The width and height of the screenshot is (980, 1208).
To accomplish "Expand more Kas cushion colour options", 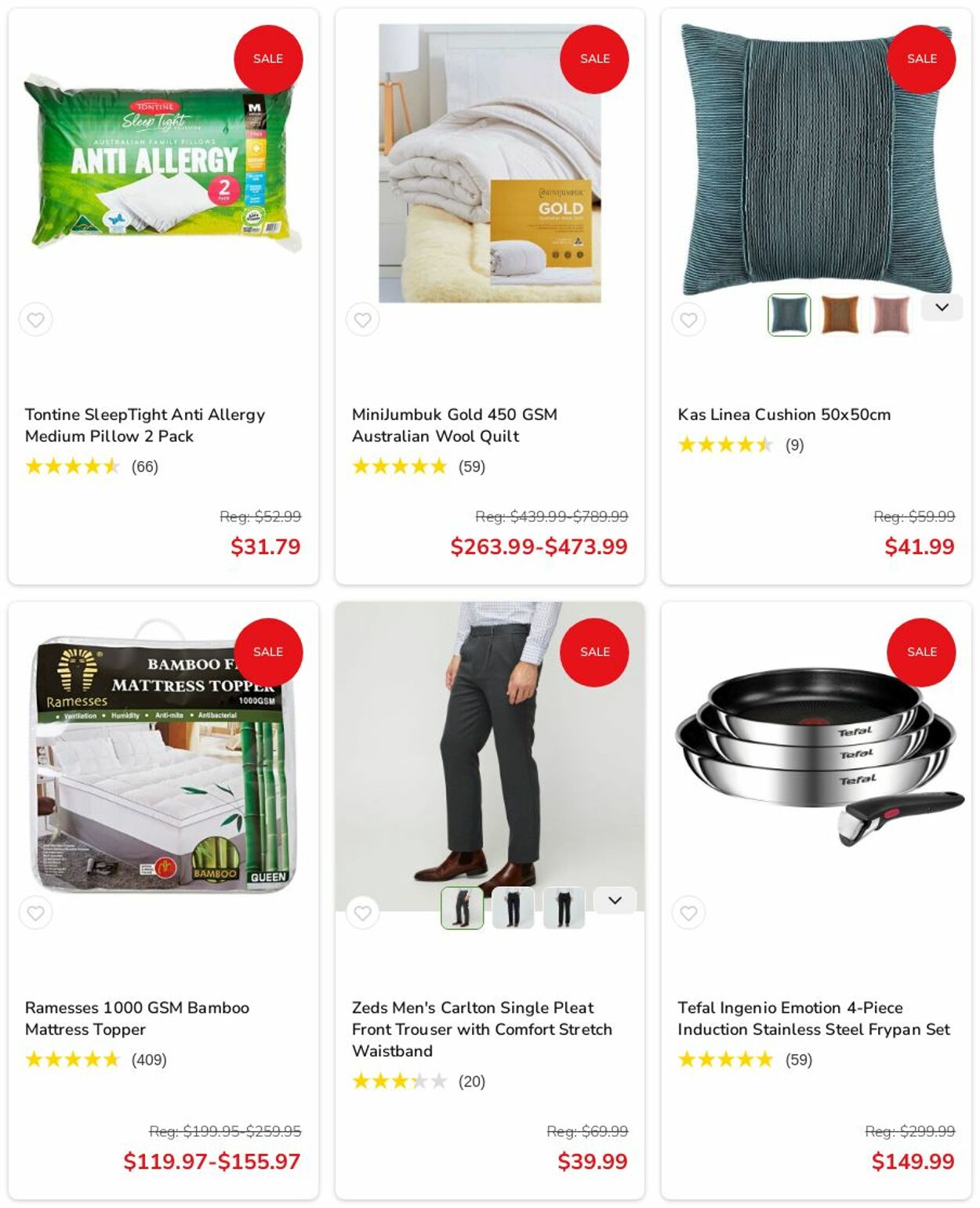I will click(x=942, y=307).
